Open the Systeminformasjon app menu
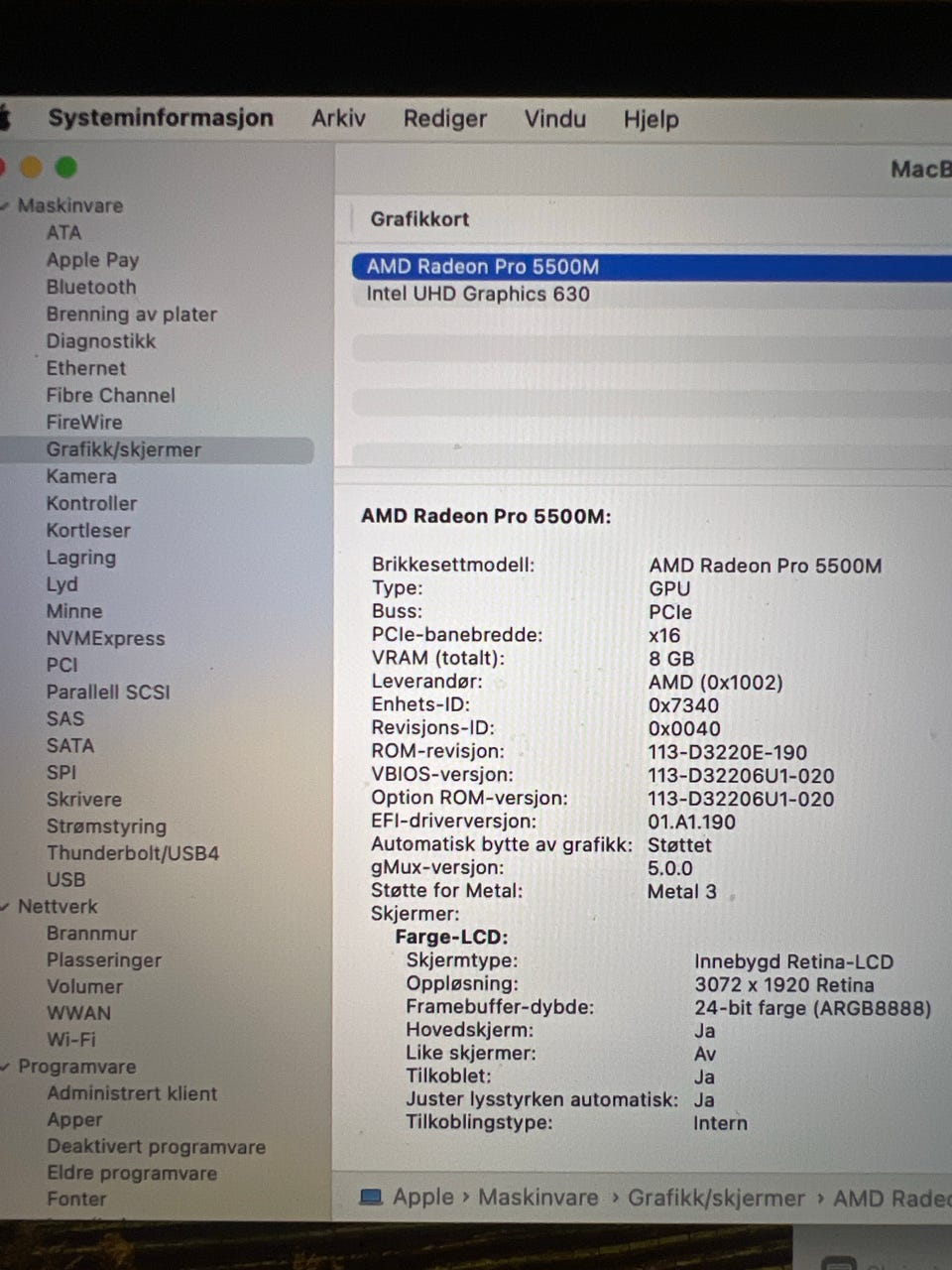 pos(161,117)
